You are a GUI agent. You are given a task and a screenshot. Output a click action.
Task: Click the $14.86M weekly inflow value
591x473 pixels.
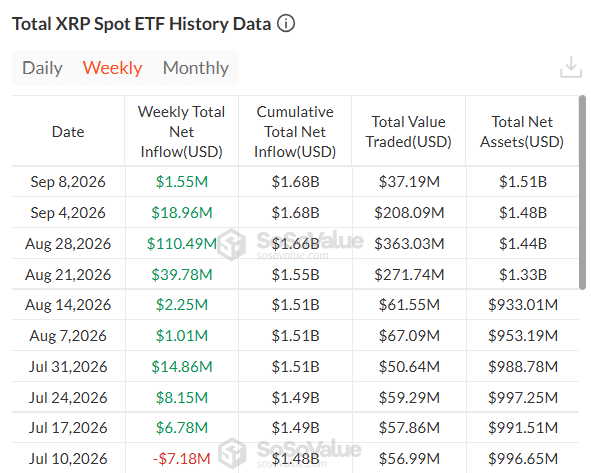[x=182, y=366]
